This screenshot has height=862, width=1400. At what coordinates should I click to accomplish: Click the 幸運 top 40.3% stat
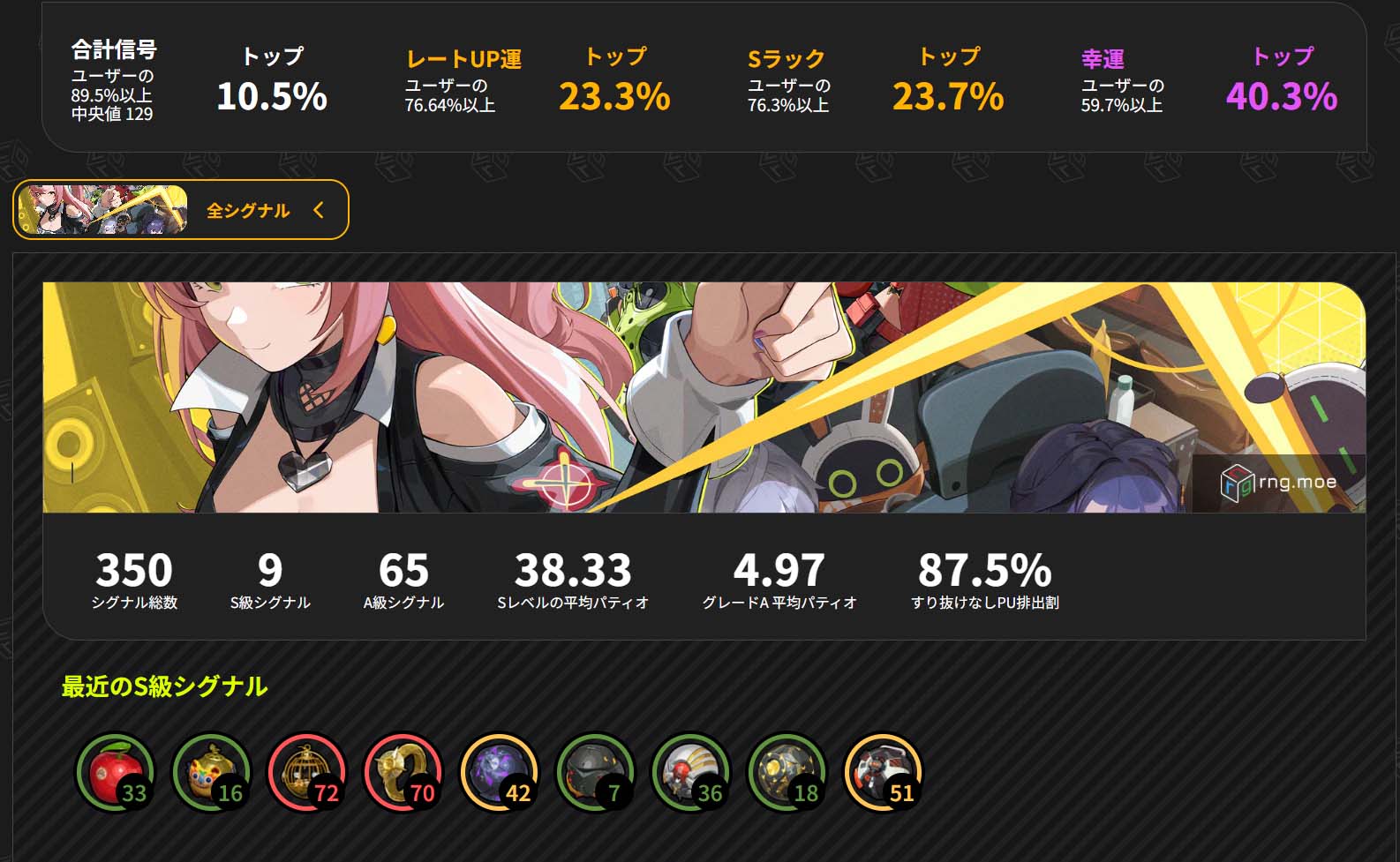click(x=1282, y=81)
